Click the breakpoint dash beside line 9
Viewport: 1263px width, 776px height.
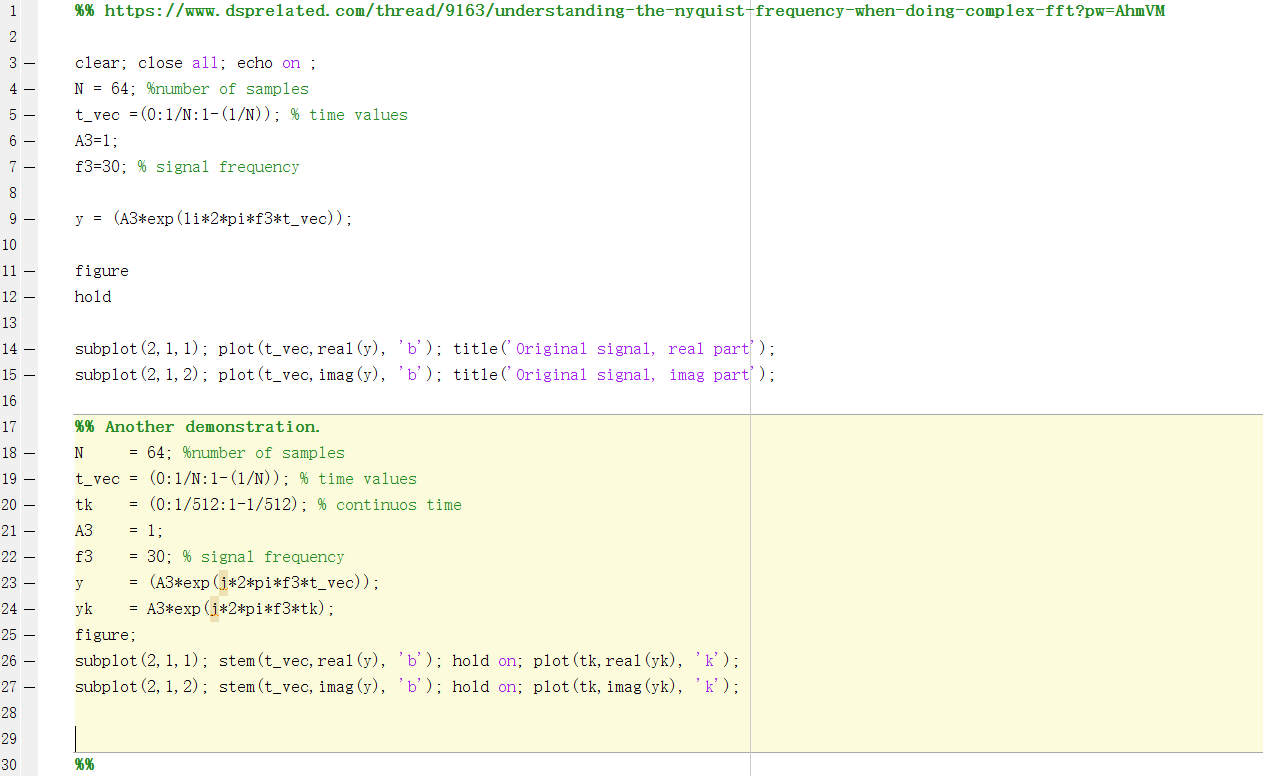pyautogui.click(x=28, y=218)
